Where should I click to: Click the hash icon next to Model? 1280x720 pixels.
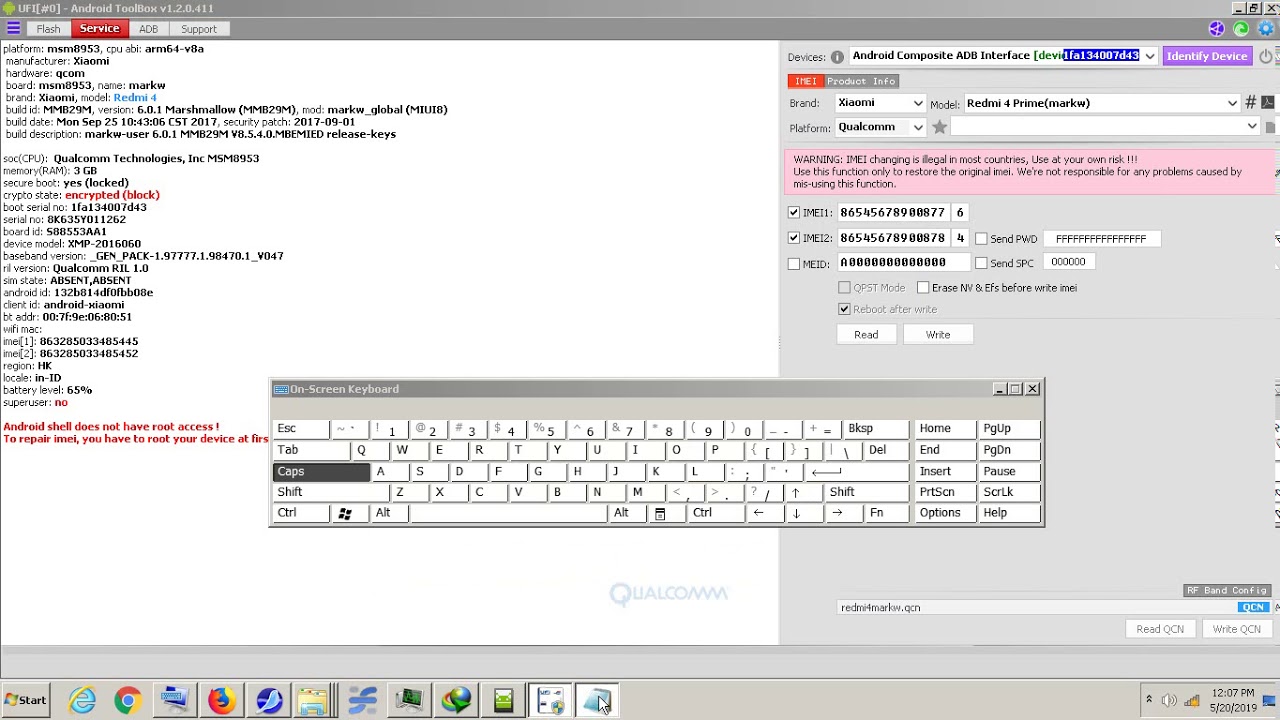(1250, 103)
